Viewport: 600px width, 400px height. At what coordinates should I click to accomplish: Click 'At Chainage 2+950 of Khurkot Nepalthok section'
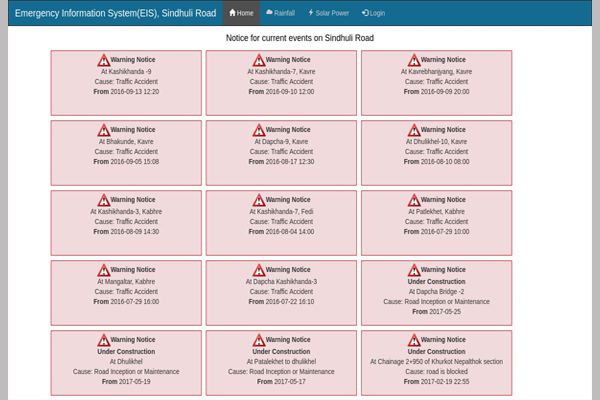tap(436, 362)
